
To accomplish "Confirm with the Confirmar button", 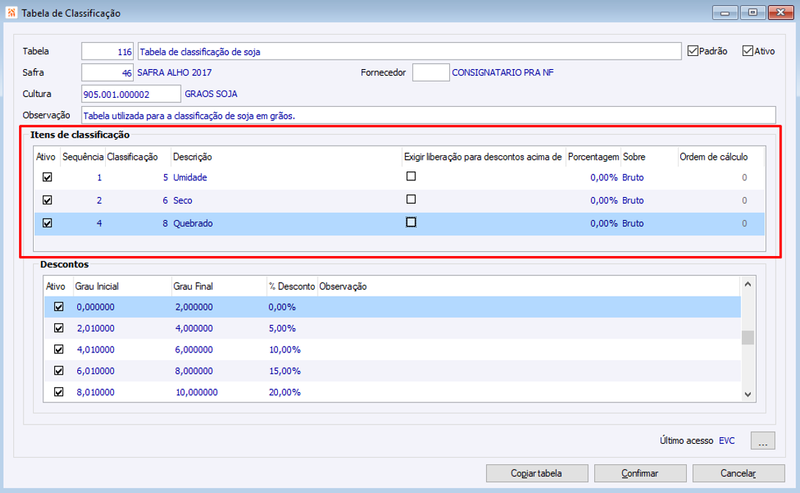I will point(640,473).
